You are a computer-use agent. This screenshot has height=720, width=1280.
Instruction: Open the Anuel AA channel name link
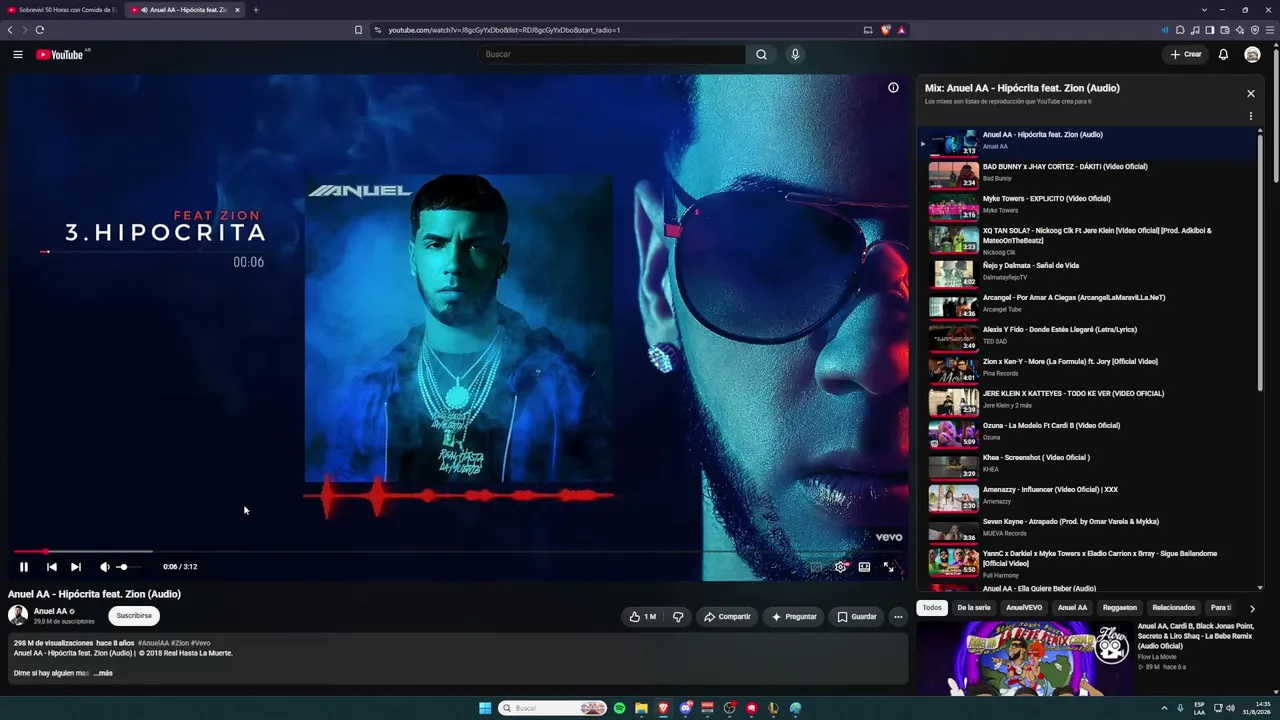click(x=50, y=611)
